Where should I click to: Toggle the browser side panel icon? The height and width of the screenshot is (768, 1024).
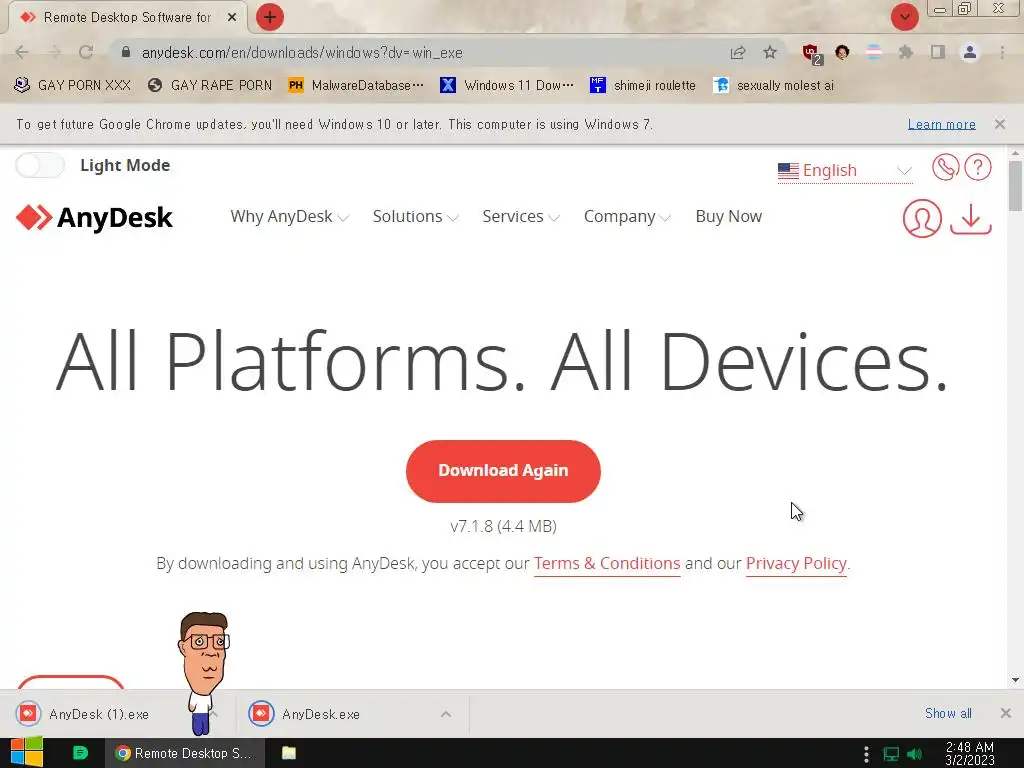click(938, 52)
